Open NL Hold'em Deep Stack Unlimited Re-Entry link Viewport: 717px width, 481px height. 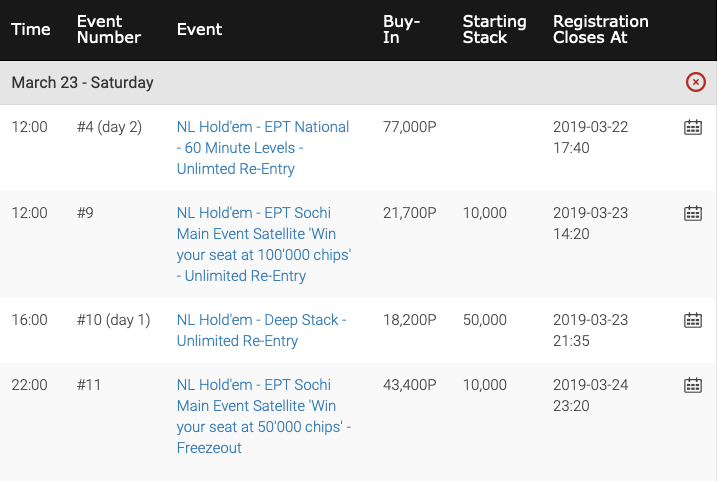coord(262,330)
